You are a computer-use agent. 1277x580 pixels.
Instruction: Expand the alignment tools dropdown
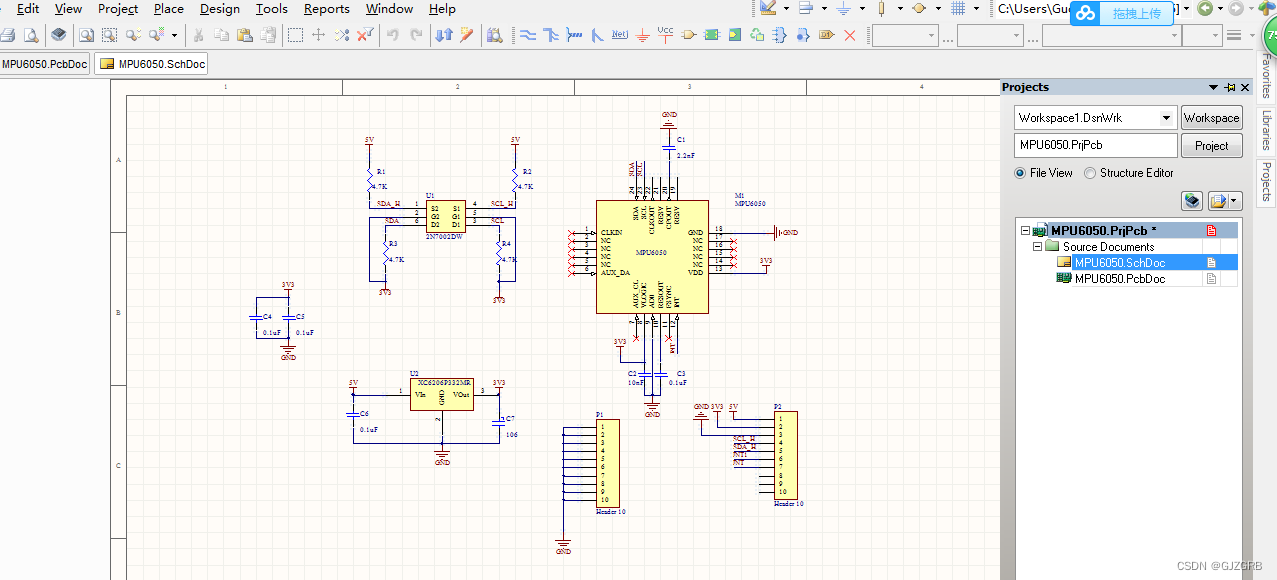tap(824, 9)
